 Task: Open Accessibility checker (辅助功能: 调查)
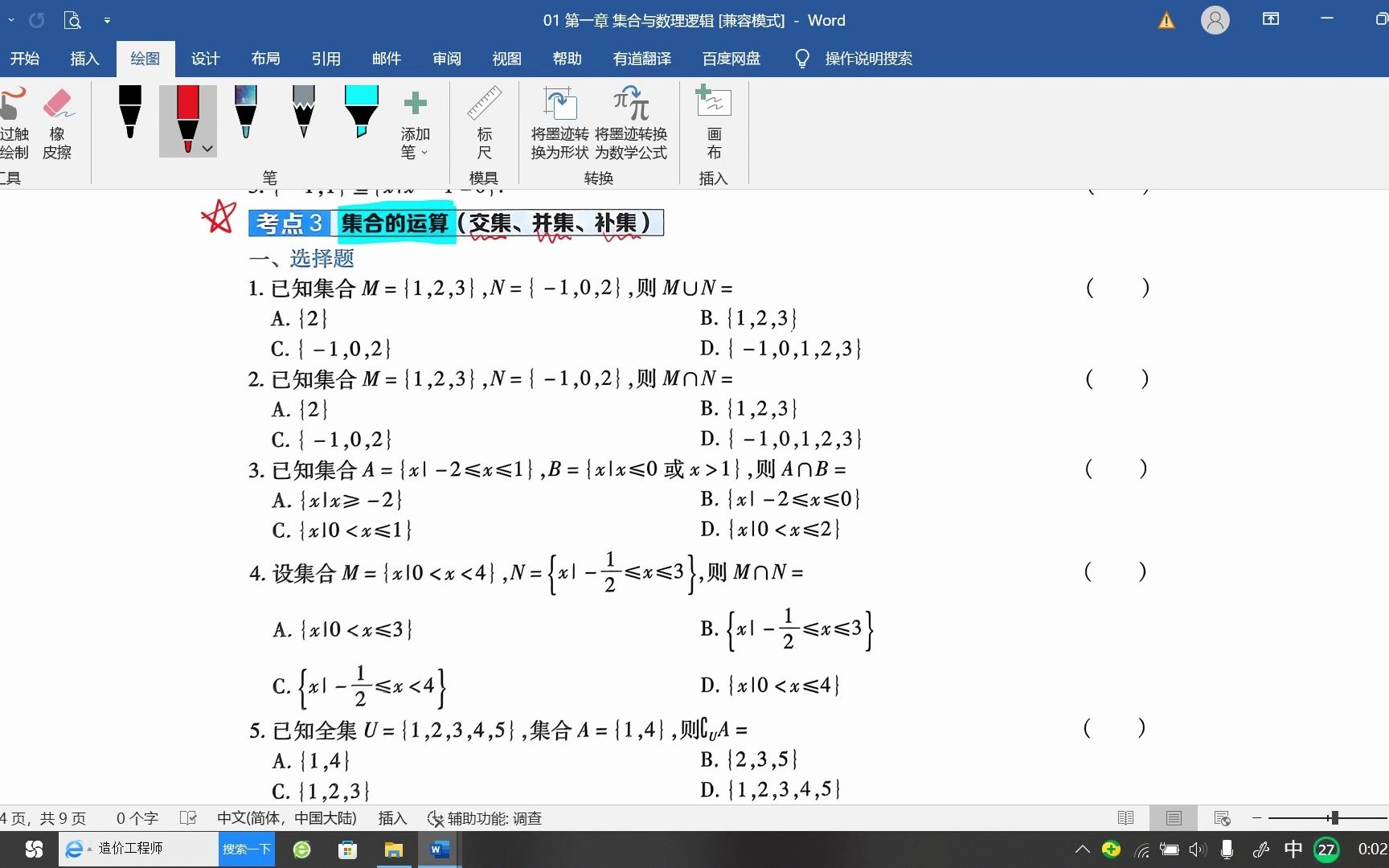point(485,818)
